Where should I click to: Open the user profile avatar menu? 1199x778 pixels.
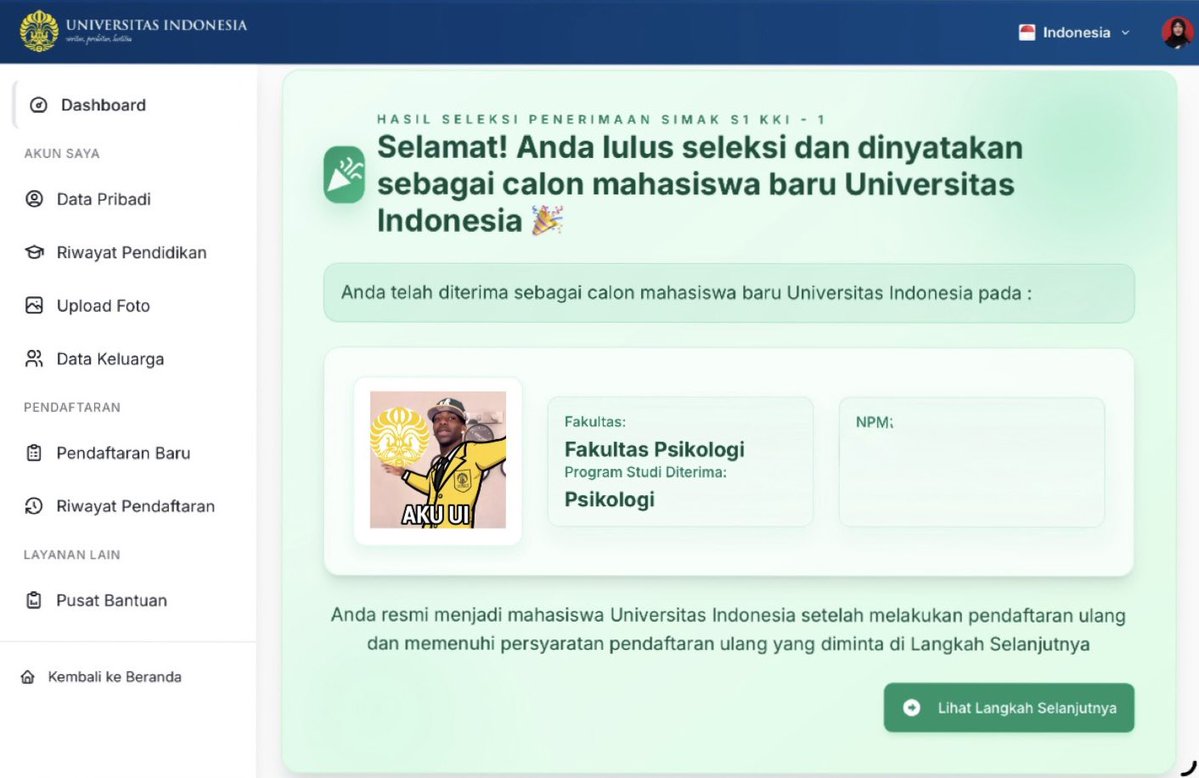(x=1177, y=32)
